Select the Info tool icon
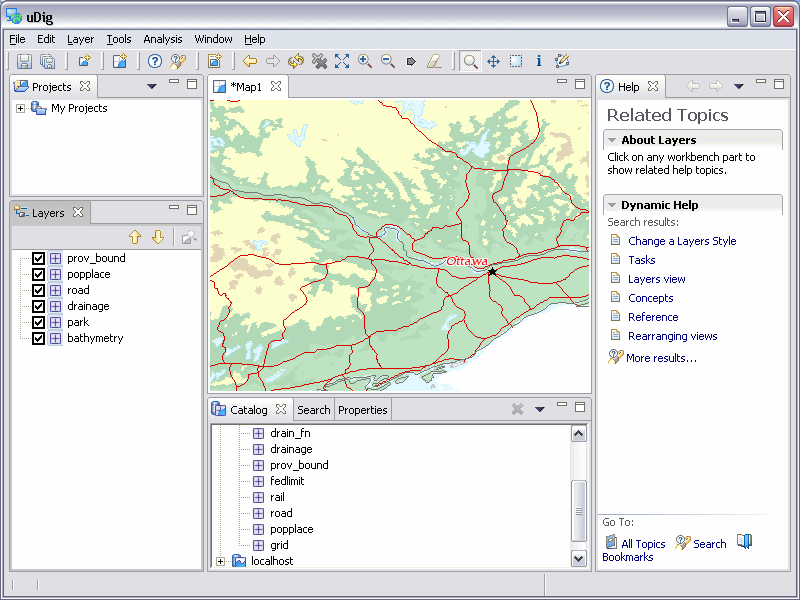The height and width of the screenshot is (600, 800). tap(539, 61)
